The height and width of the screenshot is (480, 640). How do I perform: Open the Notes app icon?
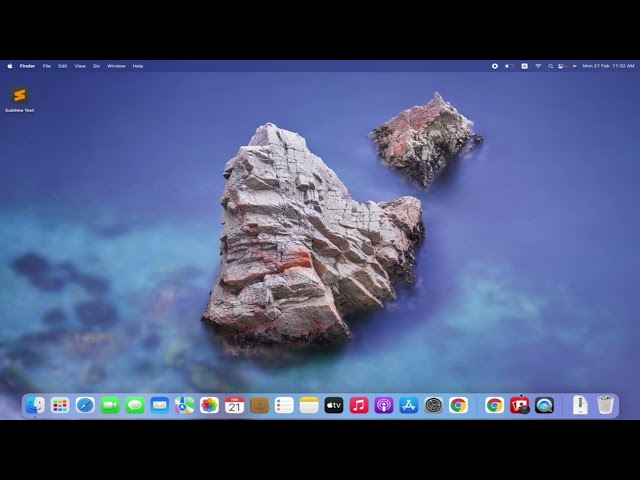pyautogui.click(x=309, y=405)
